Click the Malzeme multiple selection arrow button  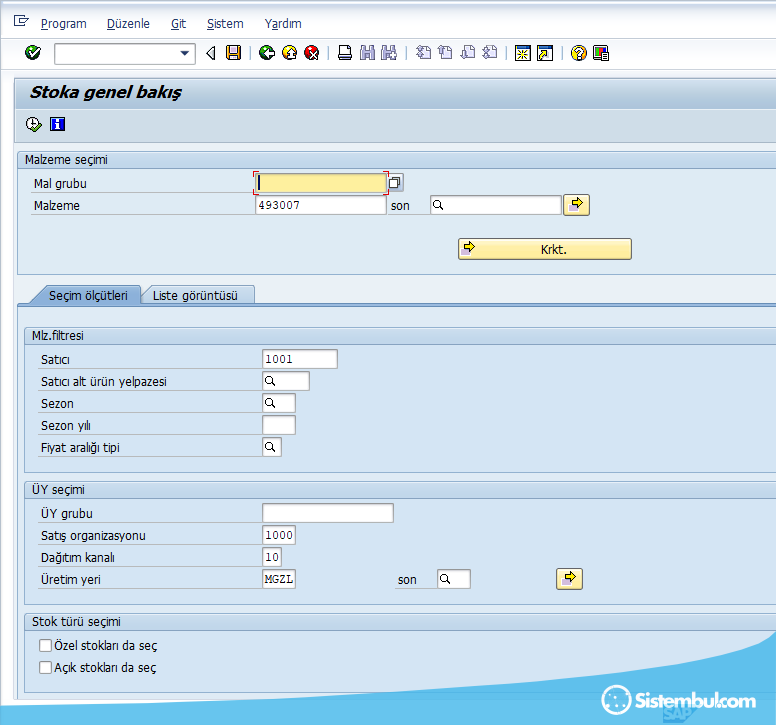(577, 205)
